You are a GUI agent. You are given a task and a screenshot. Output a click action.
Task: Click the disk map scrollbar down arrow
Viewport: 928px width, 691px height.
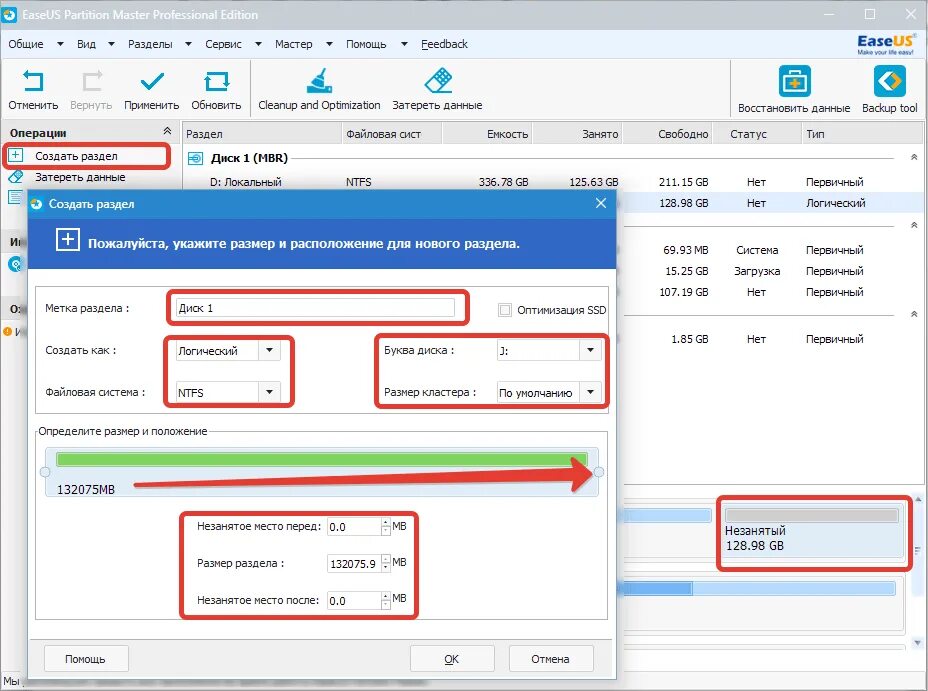pos(917,642)
